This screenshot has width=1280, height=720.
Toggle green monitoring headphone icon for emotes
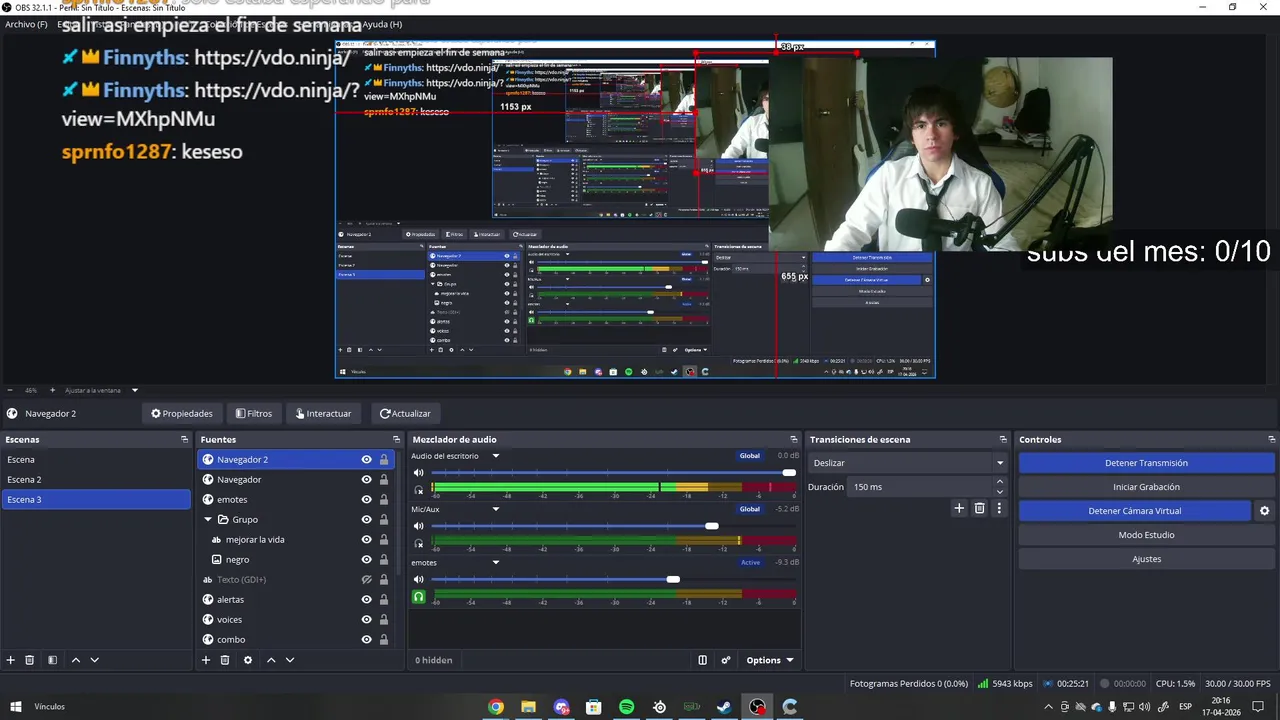point(419,597)
